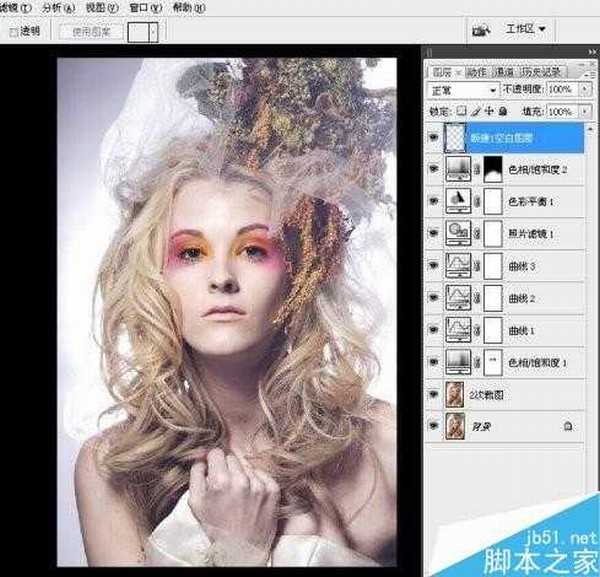Enable the 透明 checkbox in options bar
The image size is (600, 577).
coord(14,31)
